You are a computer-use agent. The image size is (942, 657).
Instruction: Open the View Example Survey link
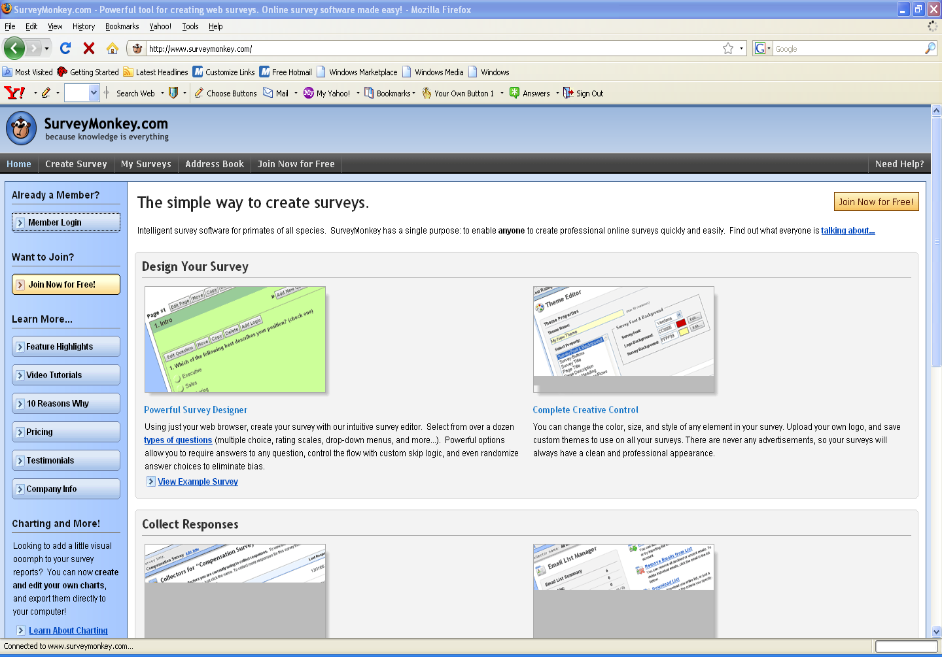[197, 482]
